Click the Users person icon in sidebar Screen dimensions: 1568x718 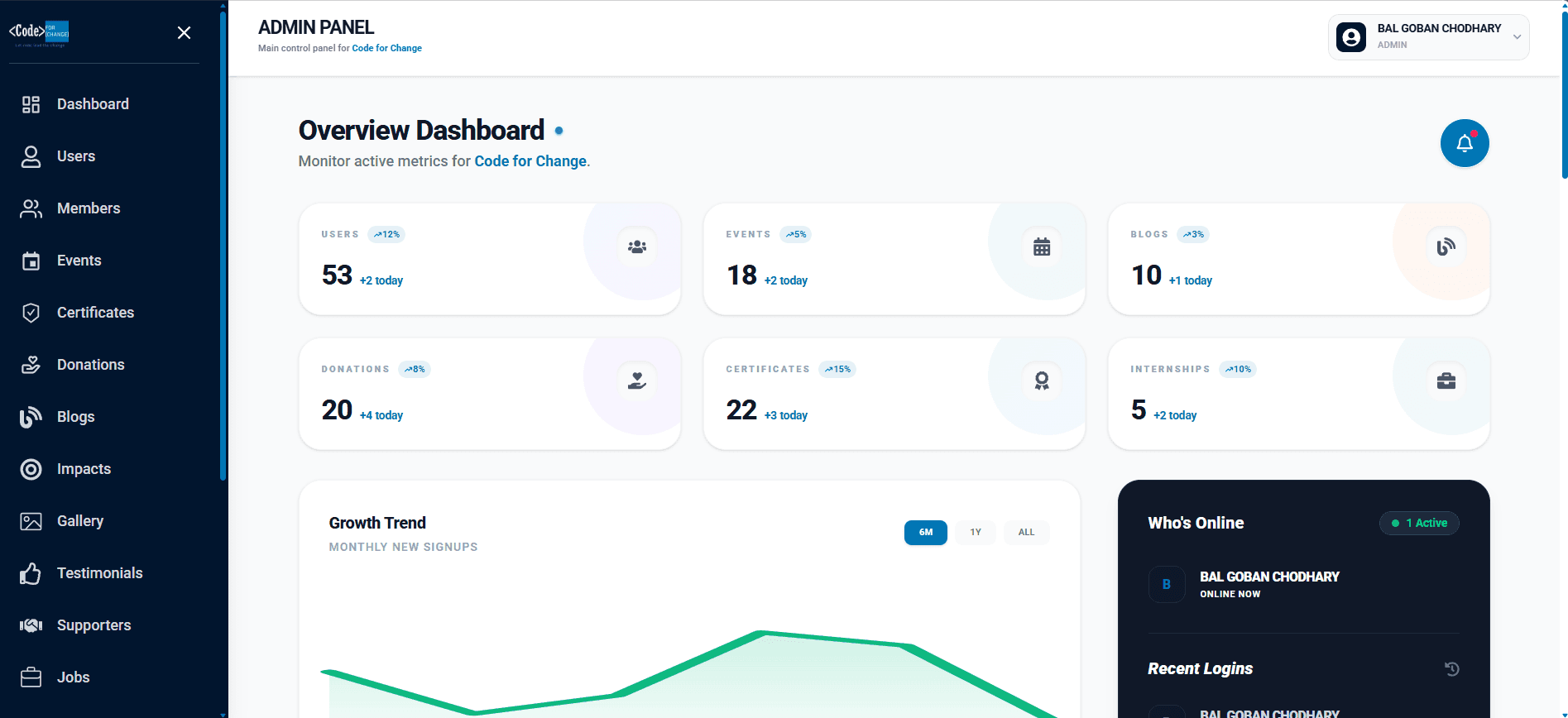click(31, 156)
